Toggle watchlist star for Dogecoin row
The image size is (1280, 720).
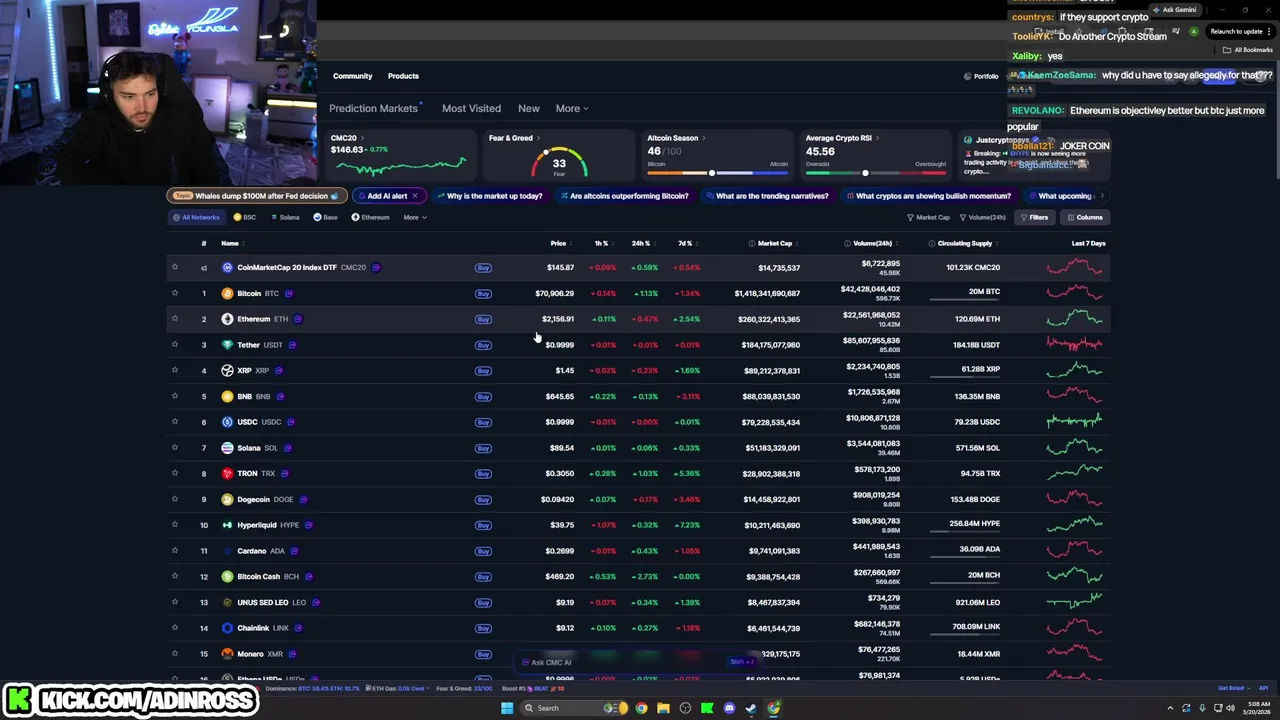(x=175, y=499)
